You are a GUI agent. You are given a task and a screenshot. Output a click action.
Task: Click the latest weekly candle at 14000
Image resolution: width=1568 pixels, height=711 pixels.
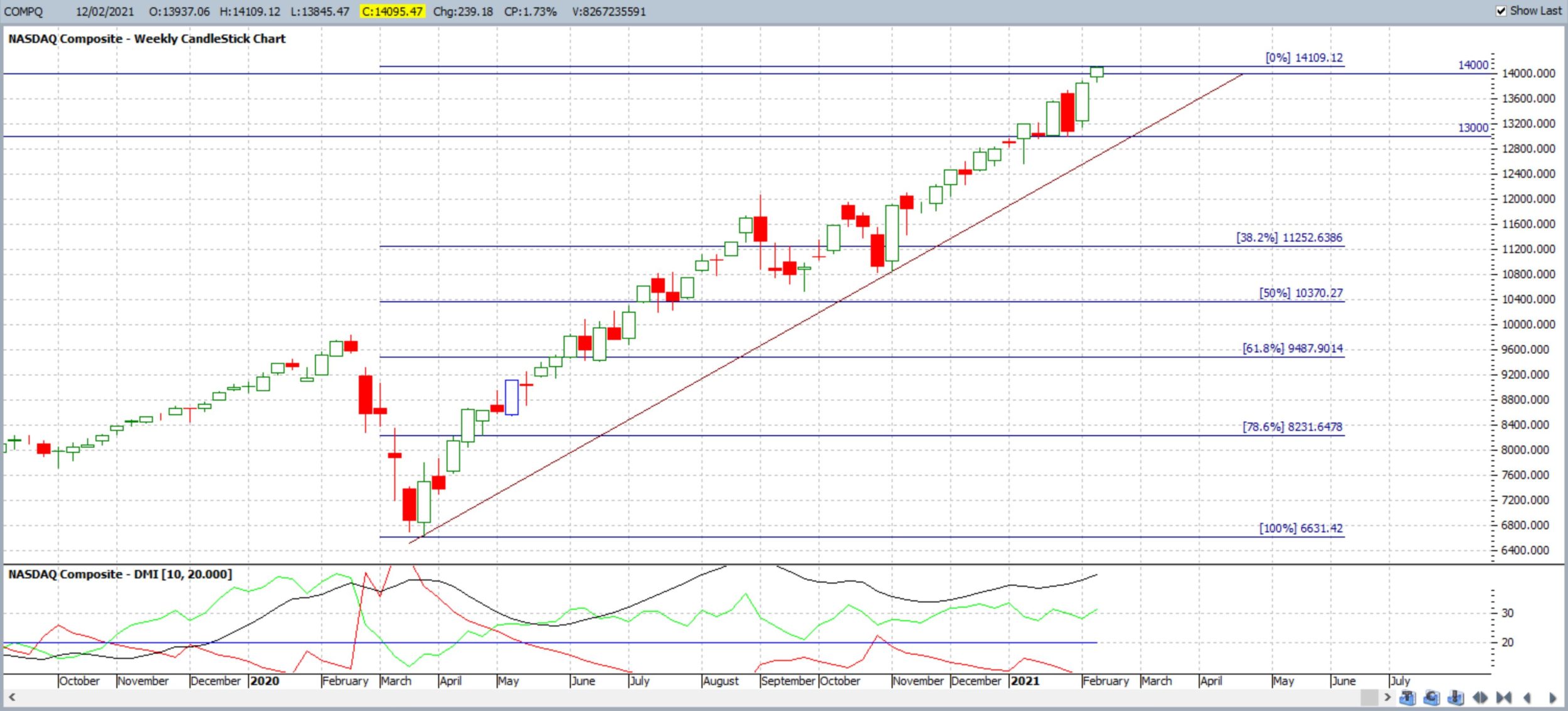1096,72
